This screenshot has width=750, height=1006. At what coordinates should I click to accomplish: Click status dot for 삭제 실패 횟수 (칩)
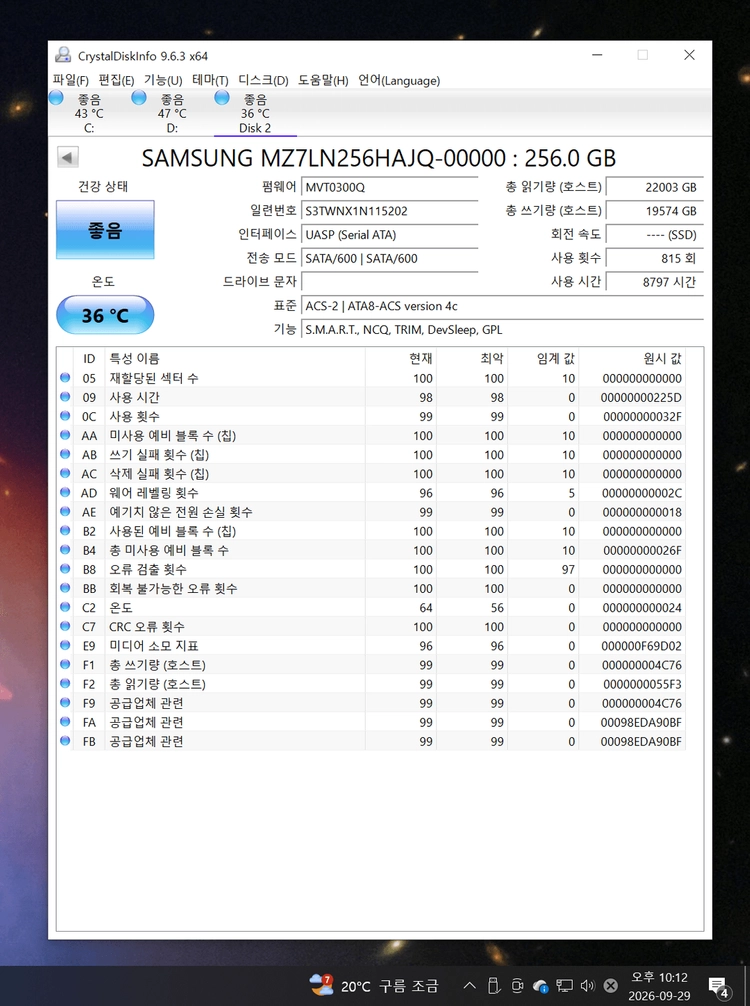[x=65, y=473]
